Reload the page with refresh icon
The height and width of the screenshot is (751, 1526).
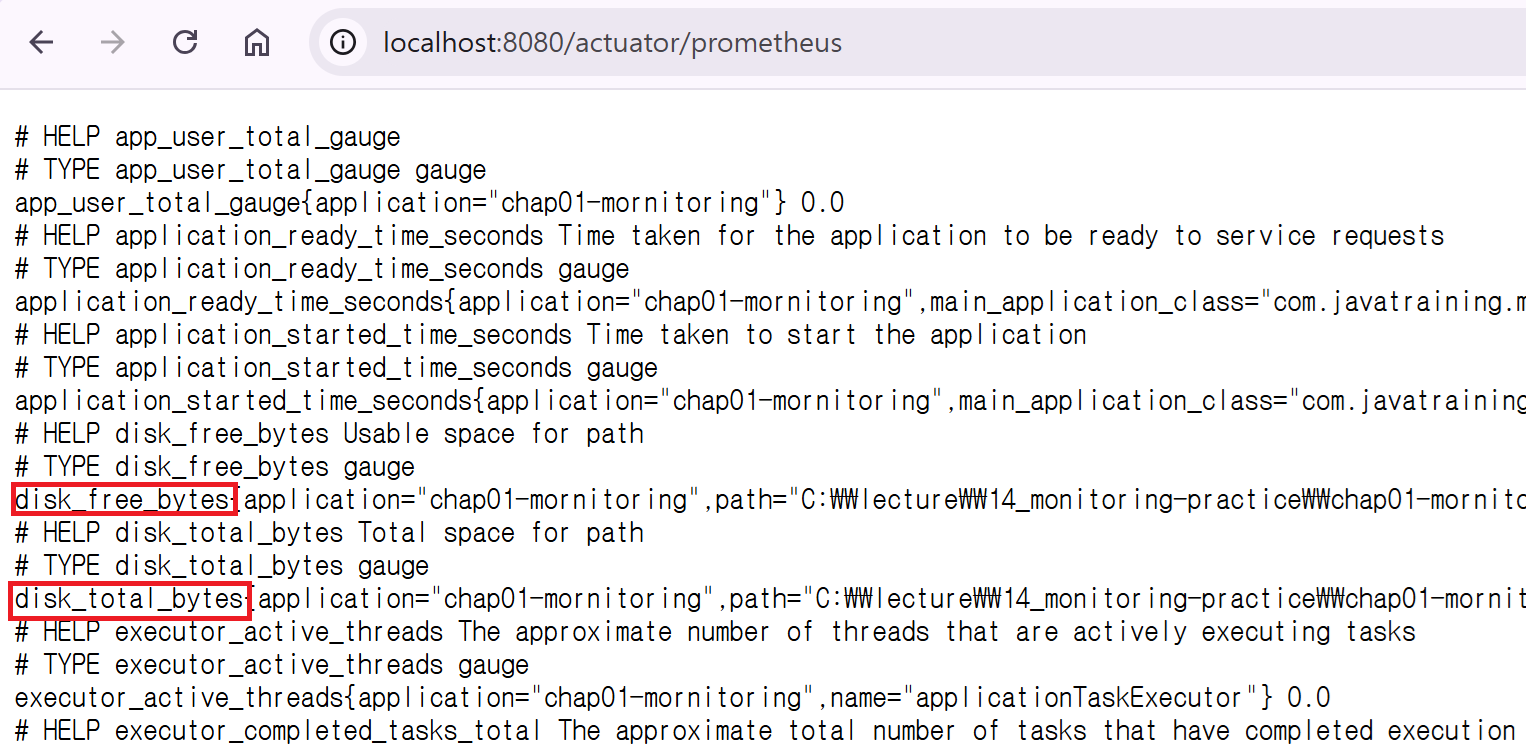185,42
